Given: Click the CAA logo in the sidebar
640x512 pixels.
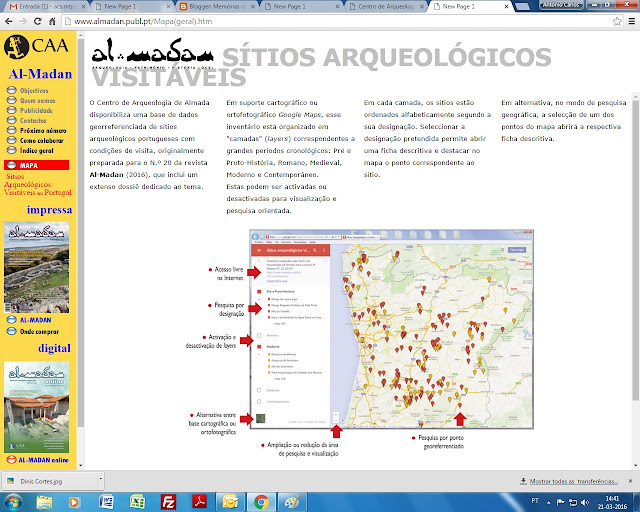Looking at the screenshot, I should point(36,46).
